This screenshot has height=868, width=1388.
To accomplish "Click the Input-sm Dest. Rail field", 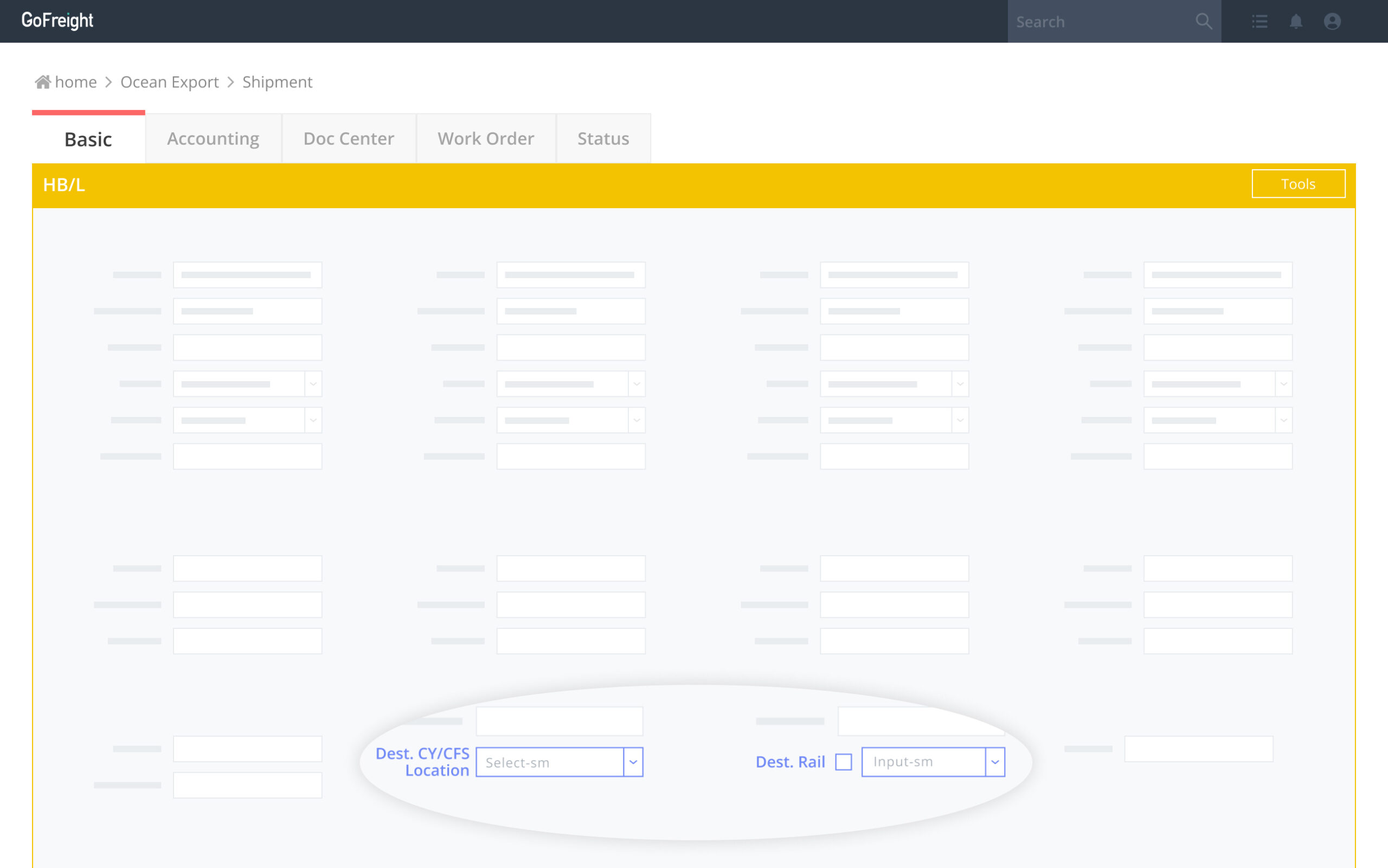I will click(x=923, y=762).
